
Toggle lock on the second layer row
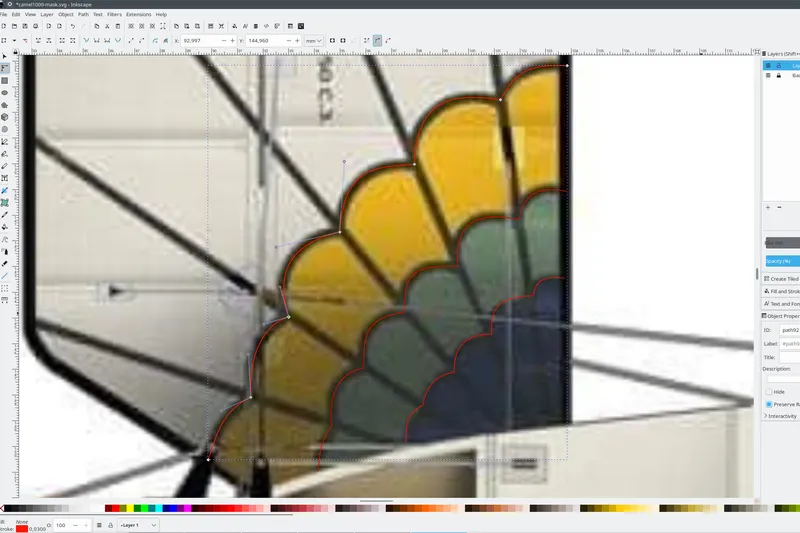779,75
